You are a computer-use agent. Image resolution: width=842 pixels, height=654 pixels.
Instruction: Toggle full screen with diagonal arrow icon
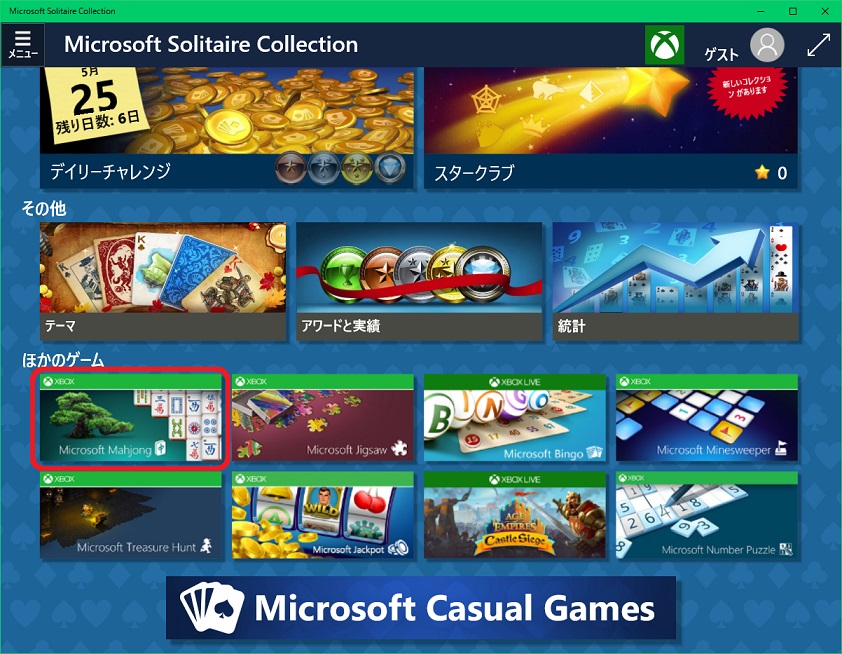pyautogui.click(x=818, y=45)
